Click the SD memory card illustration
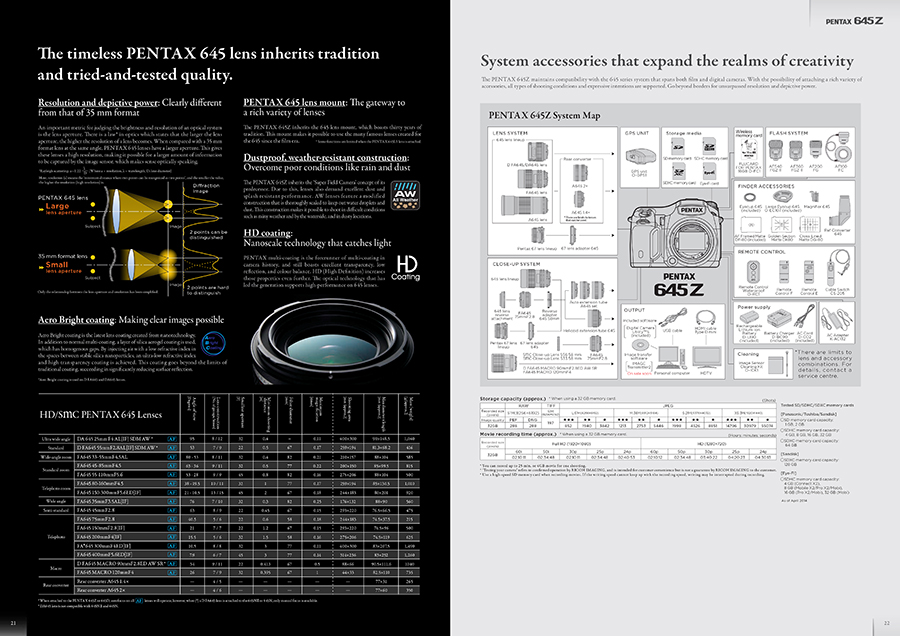The image size is (900, 636). [680, 146]
